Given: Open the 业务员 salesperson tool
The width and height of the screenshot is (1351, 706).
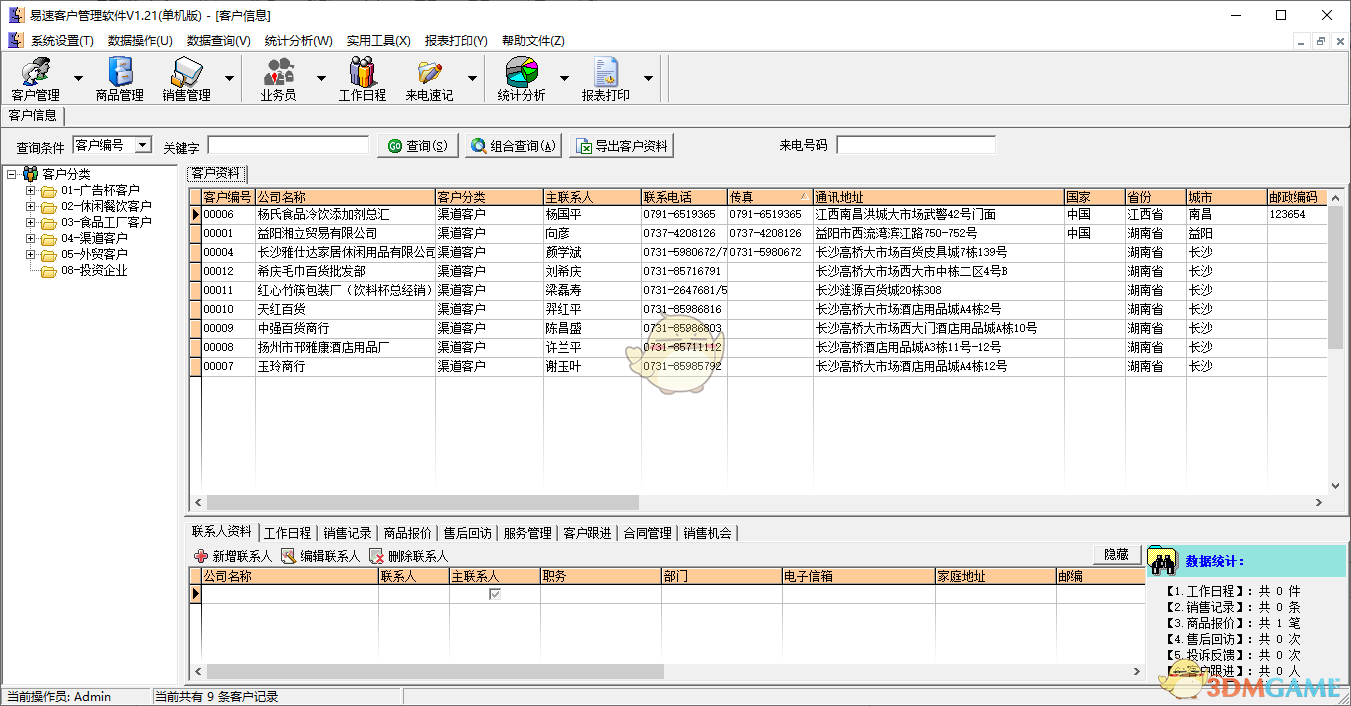Looking at the screenshot, I should coord(278,77).
